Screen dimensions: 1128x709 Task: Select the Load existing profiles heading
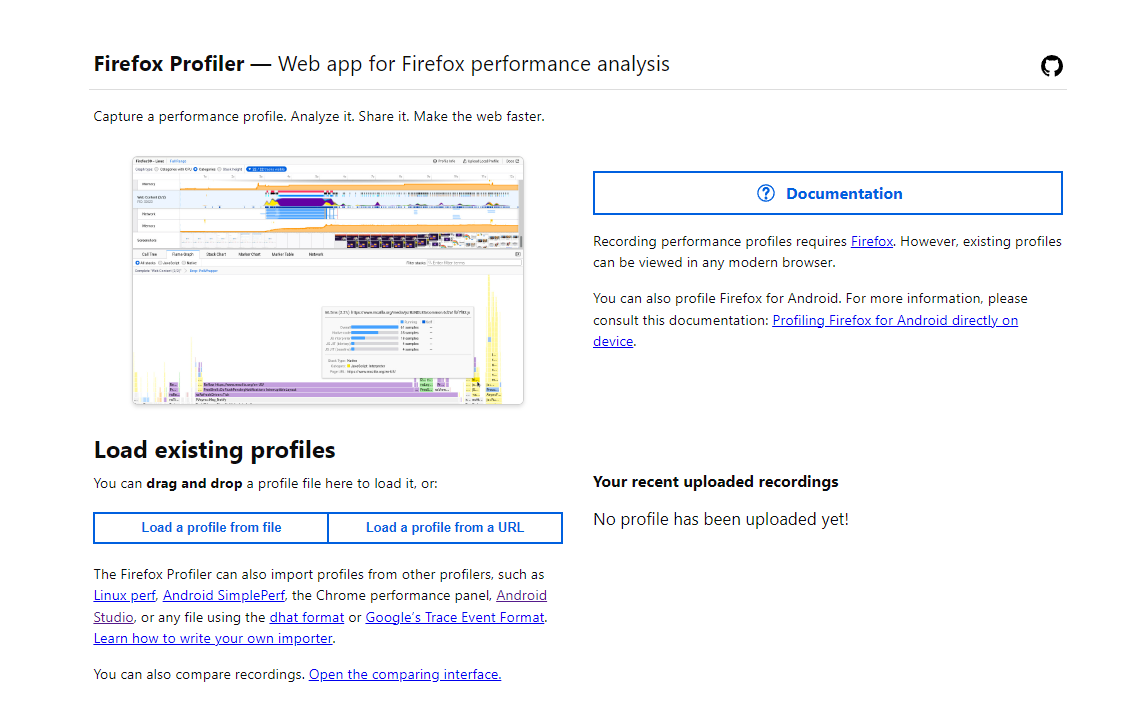[214, 450]
